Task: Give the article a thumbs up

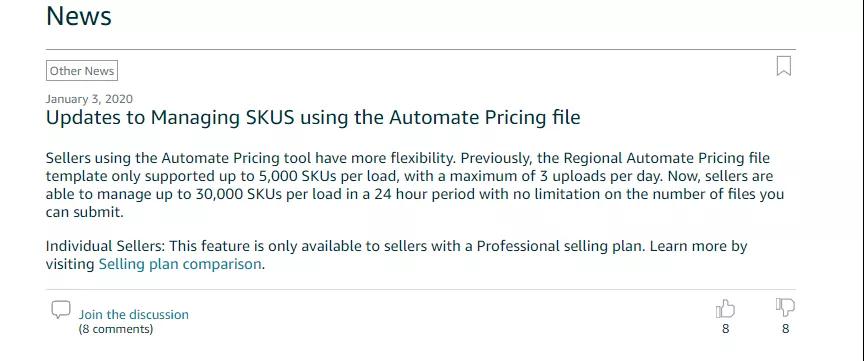Action: tap(725, 309)
